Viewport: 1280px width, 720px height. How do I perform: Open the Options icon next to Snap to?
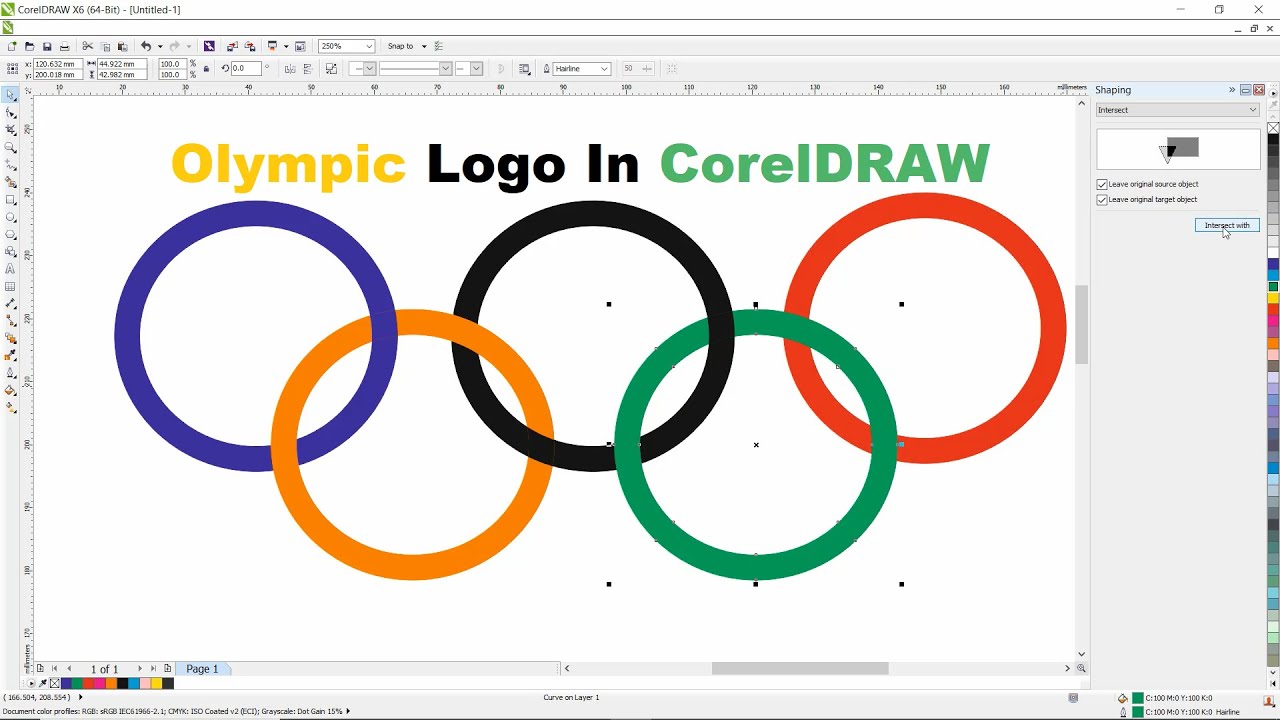(438, 46)
